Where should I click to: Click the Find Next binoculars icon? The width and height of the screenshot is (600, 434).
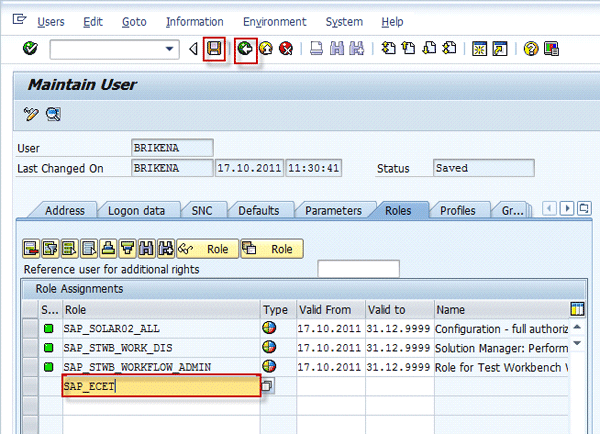tap(357, 49)
